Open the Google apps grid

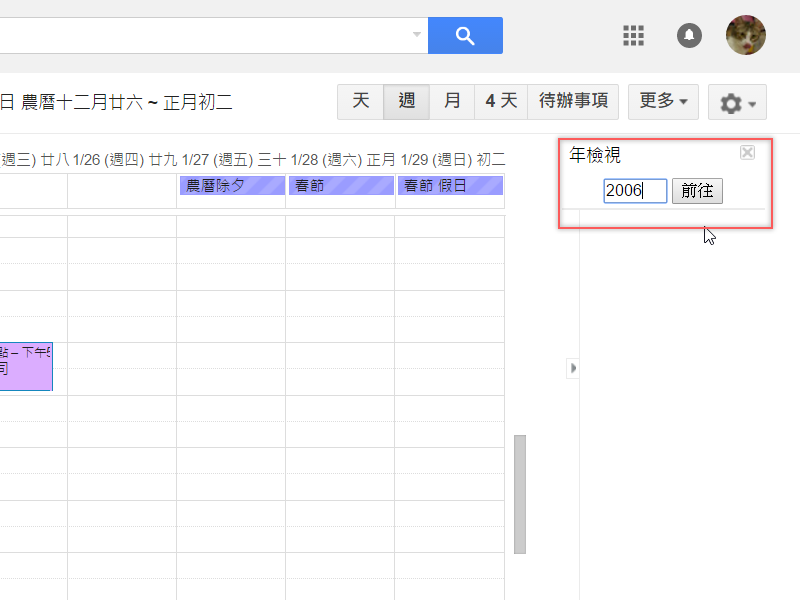pos(633,35)
